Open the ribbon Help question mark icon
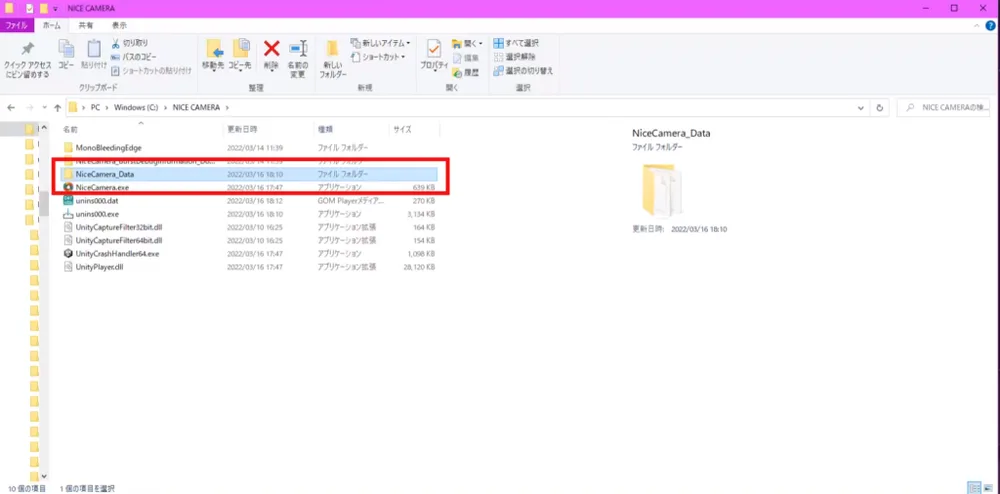This screenshot has height=494, width=1000. [990, 25]
